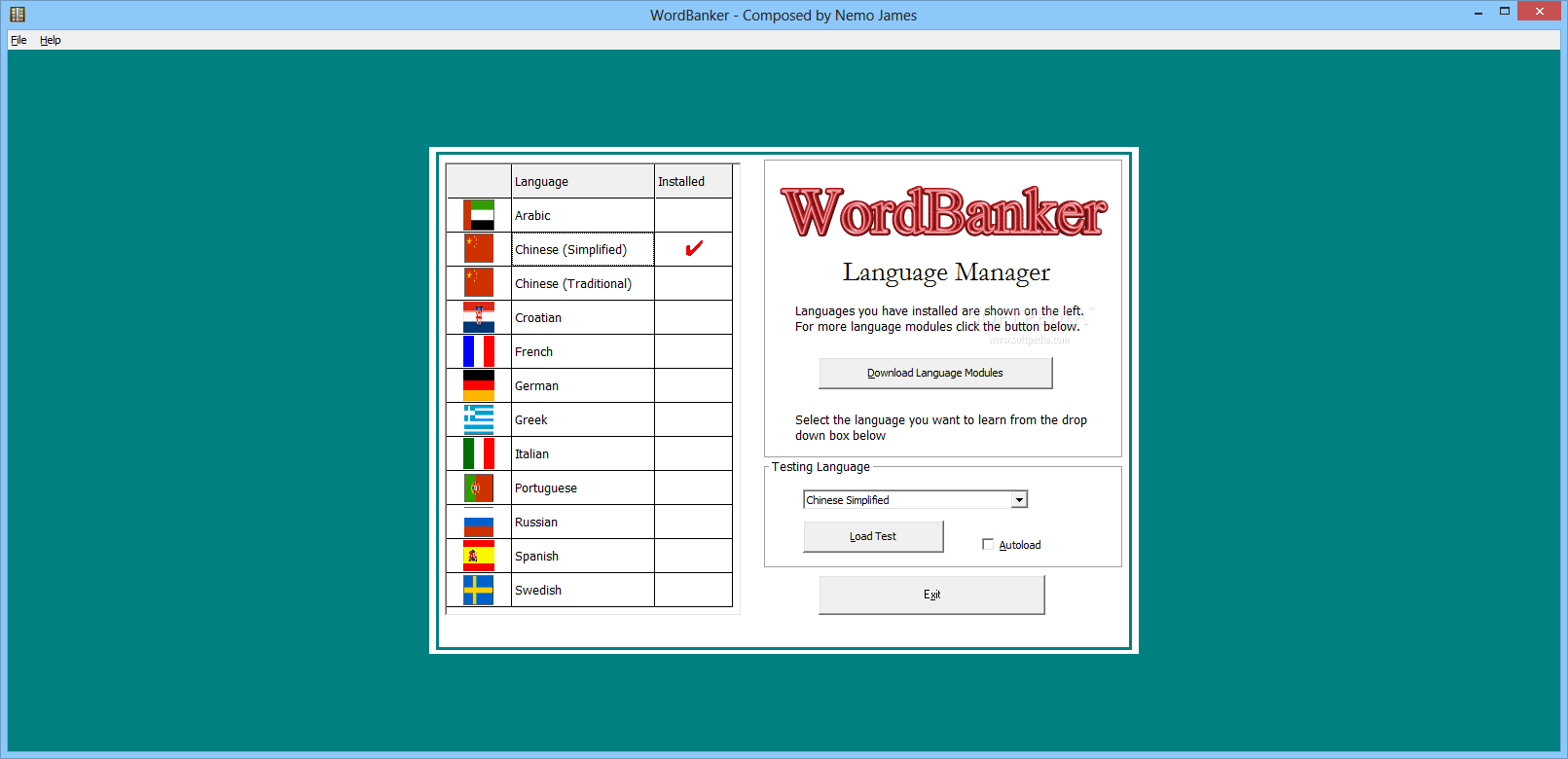Click the Installed cell for Swedish

(693, 590)
